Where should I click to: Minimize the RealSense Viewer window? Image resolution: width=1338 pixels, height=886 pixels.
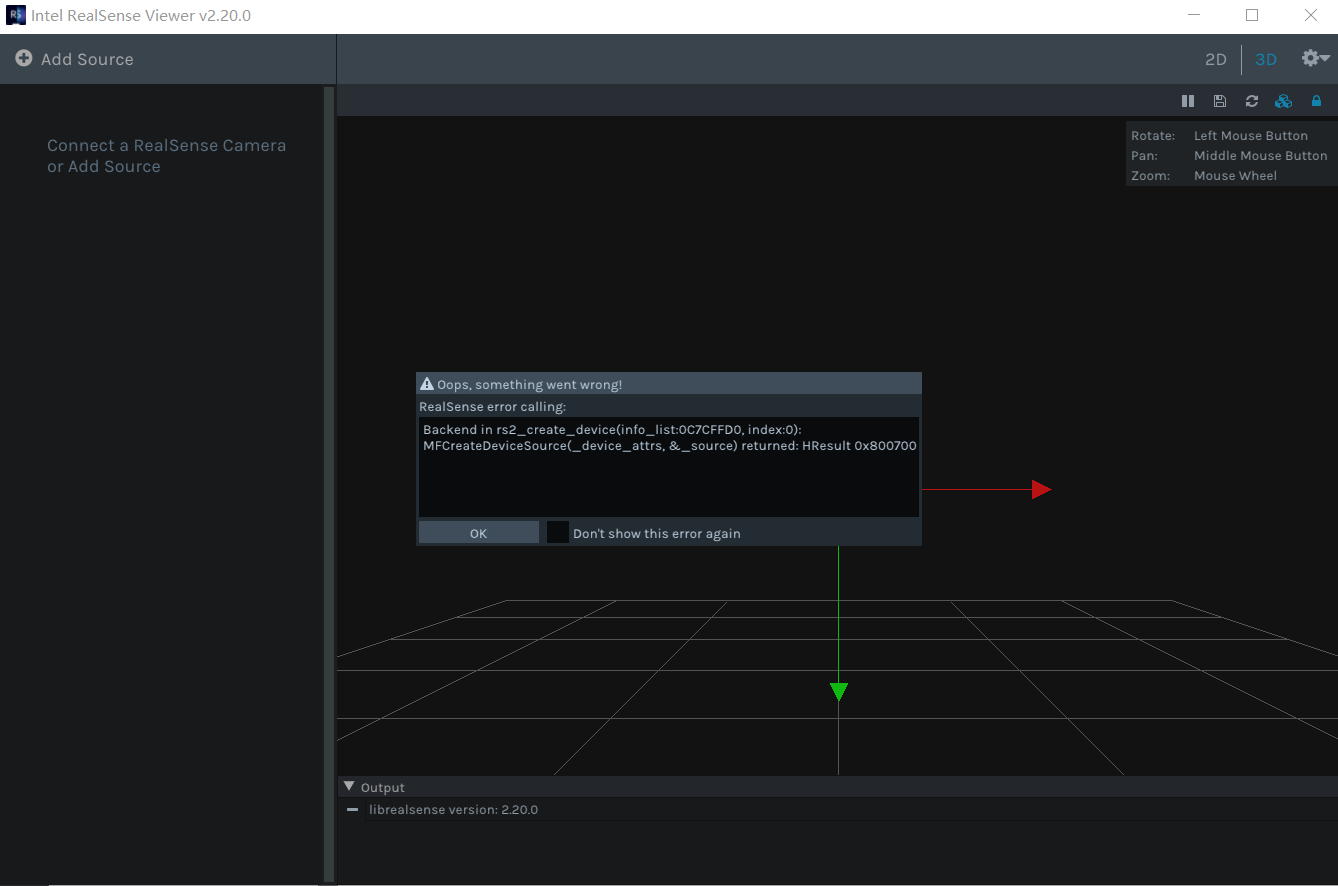coord(1192,16)
